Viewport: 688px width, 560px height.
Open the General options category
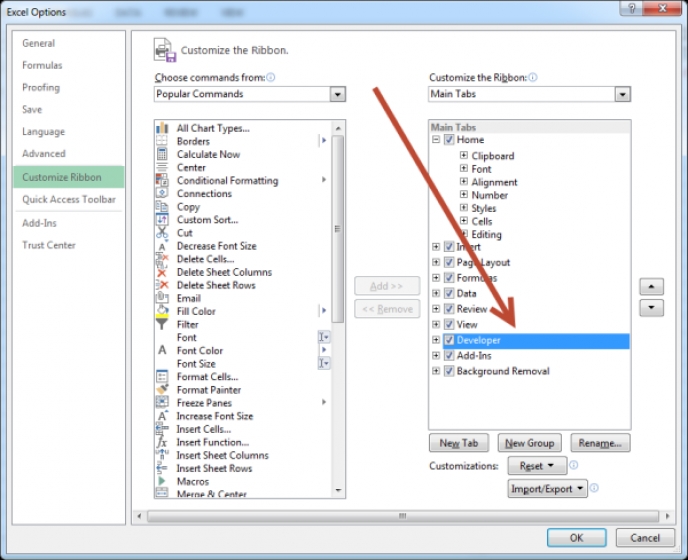pyautogui.click(x=39, y=43)
